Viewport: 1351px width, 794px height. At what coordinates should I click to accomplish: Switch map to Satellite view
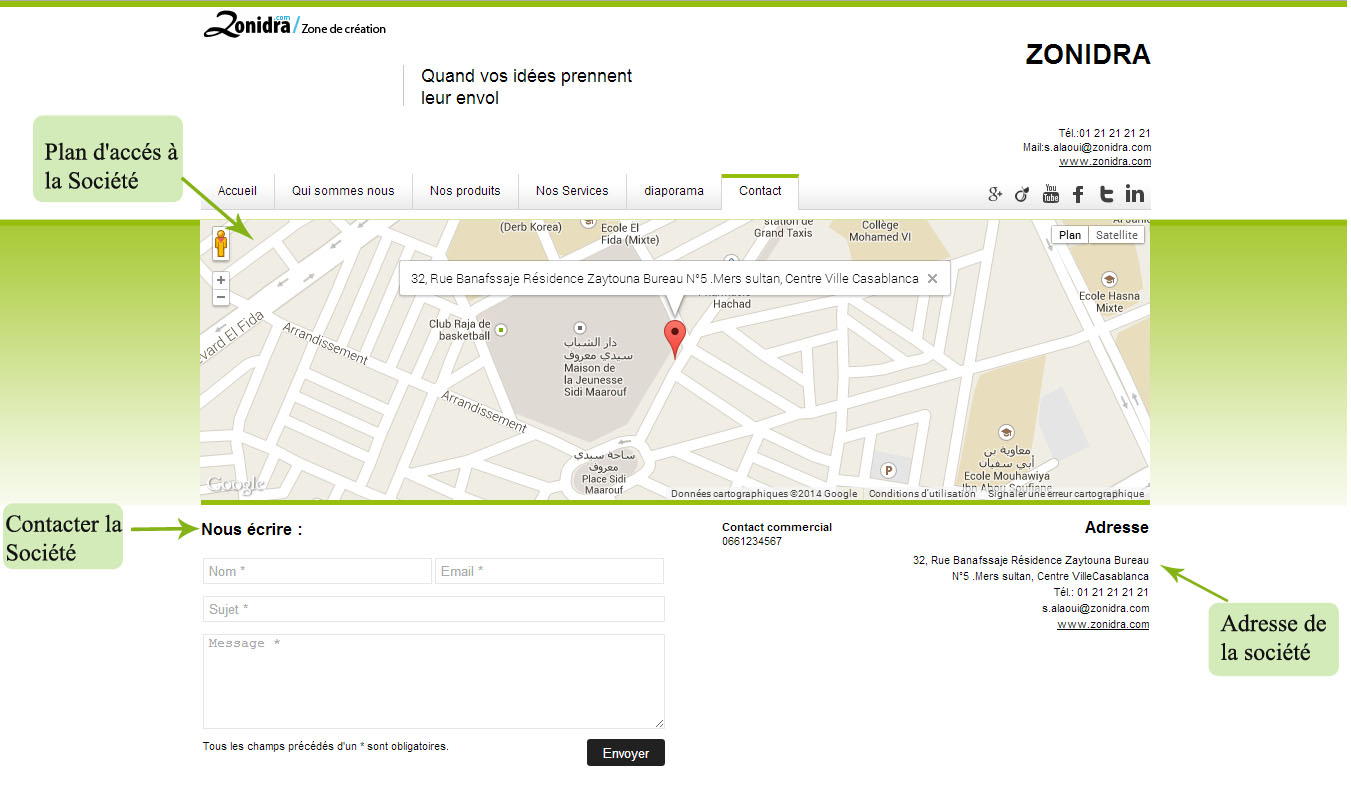tap(1116, 235)
